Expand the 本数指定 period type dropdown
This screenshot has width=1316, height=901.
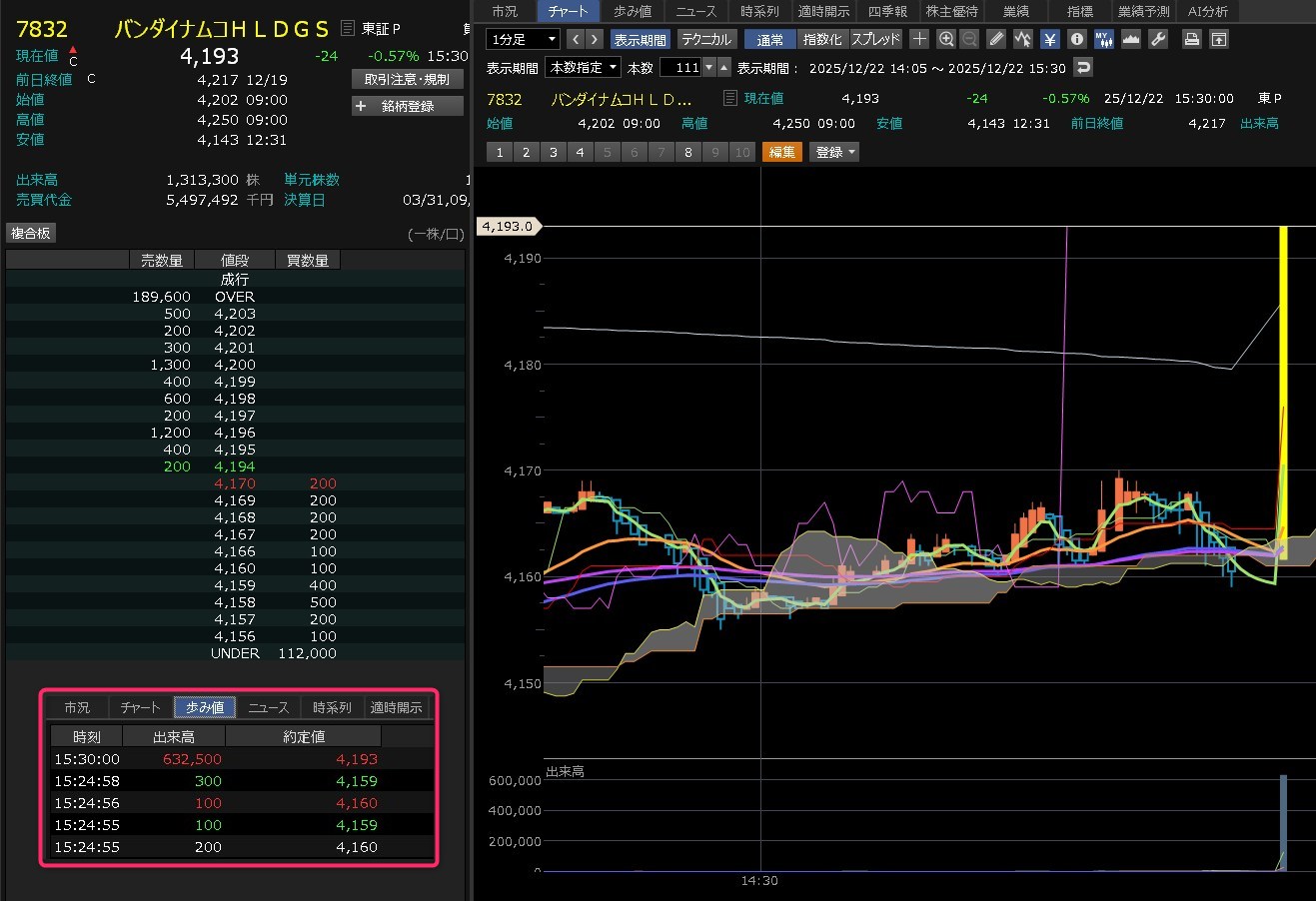(583, 67)
